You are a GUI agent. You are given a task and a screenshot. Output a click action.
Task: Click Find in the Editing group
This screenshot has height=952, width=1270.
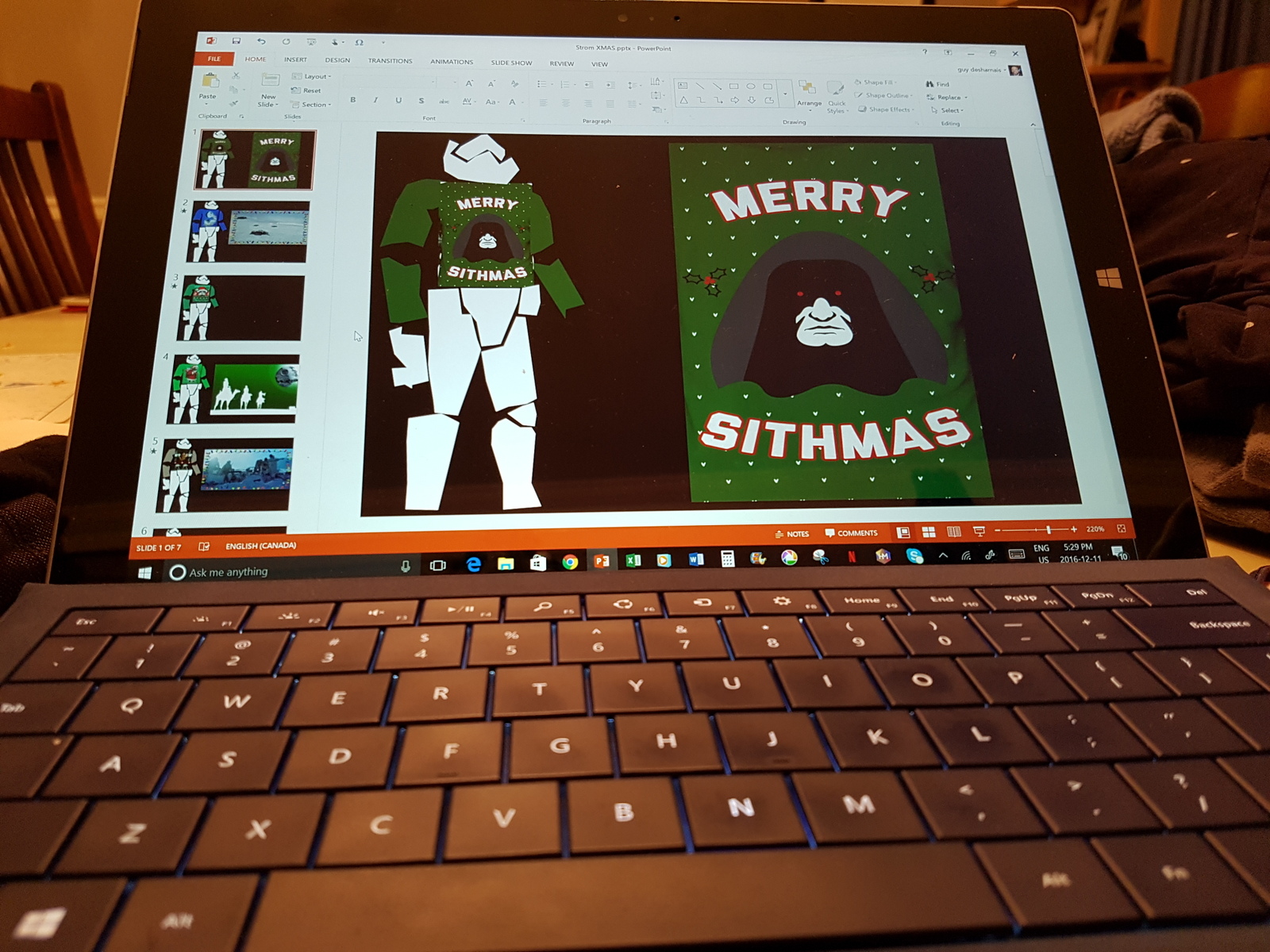[937, 84]
